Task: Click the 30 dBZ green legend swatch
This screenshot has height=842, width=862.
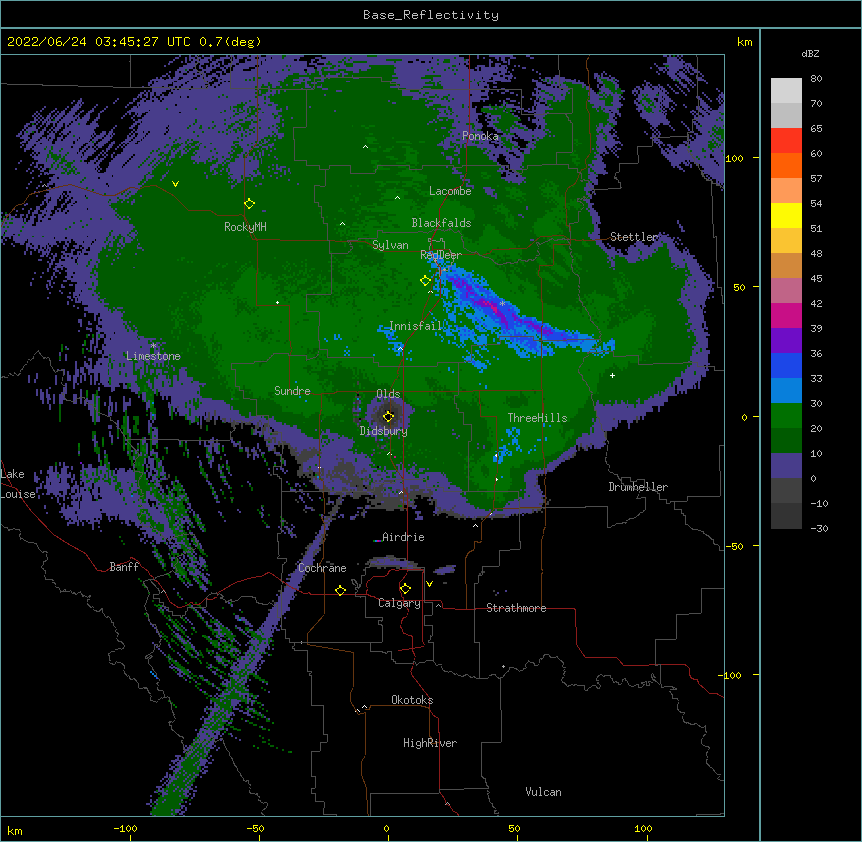Action: coord(786,416)
